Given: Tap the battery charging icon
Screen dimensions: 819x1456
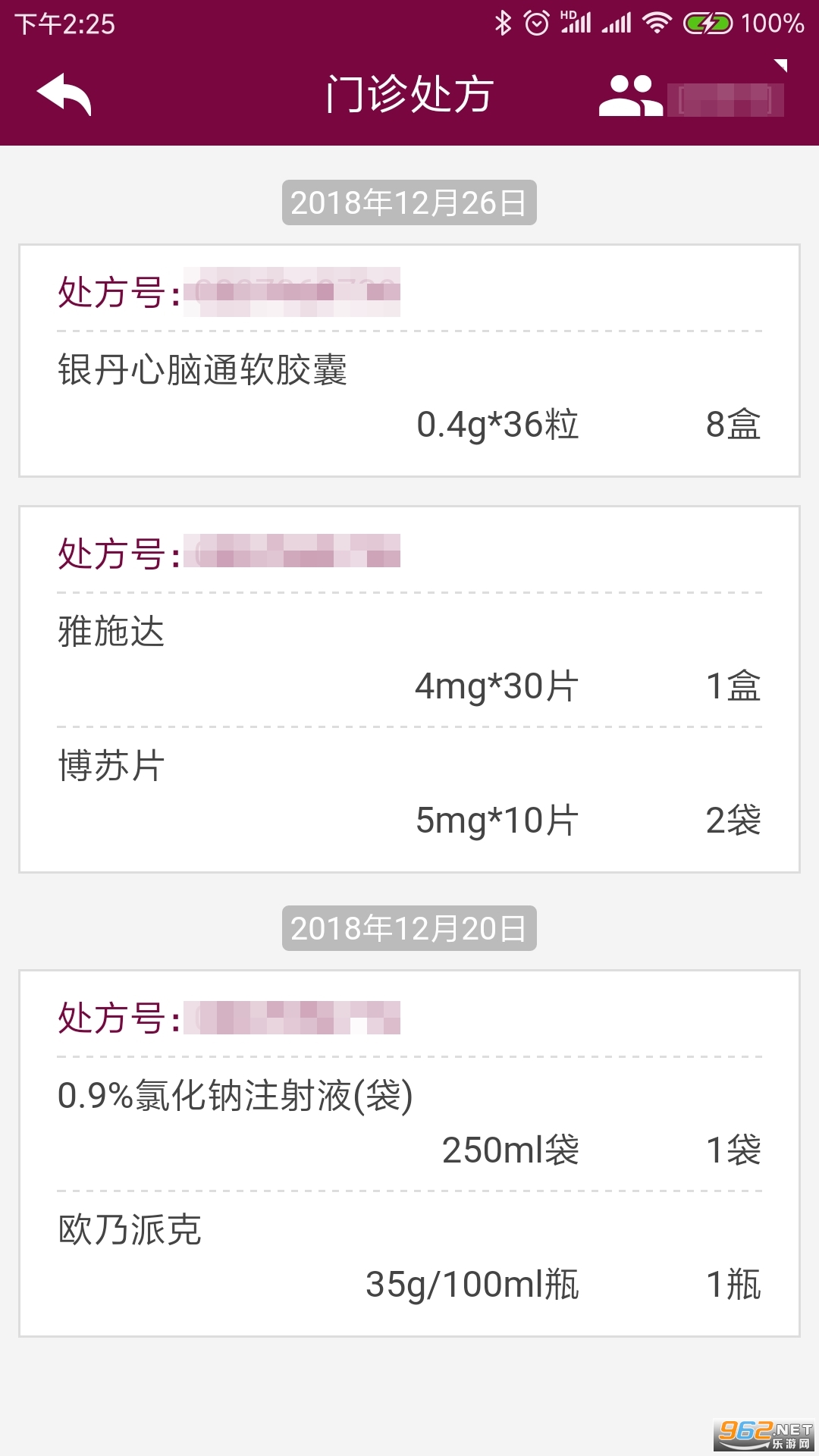Looking at the screenshot, I should coord(708,24).
